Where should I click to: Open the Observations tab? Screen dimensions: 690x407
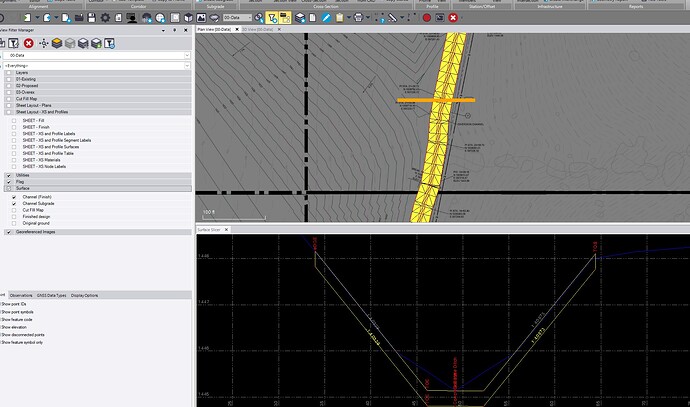pyautogui.click(x=21, y=295)
